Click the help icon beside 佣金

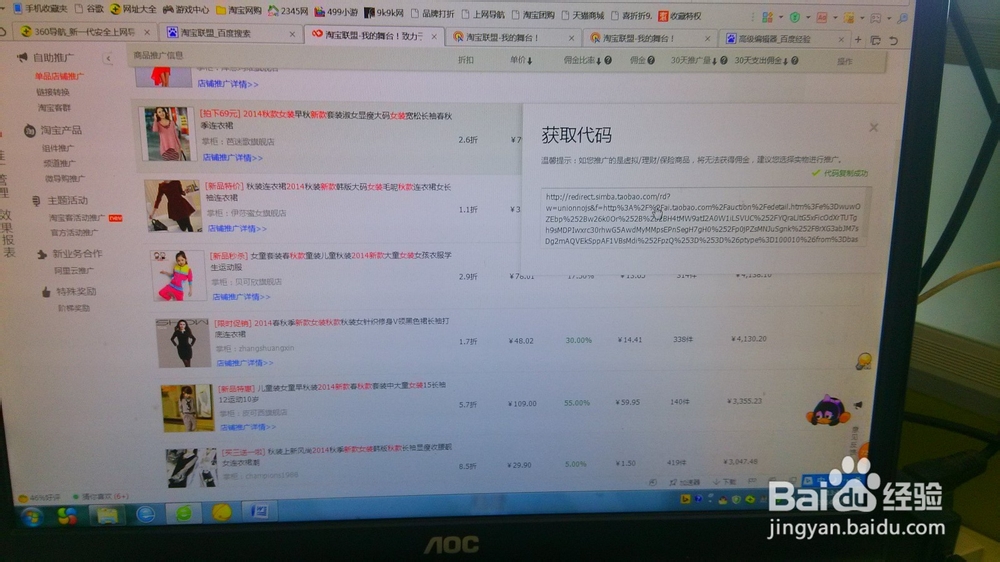(x=651, y=61)
